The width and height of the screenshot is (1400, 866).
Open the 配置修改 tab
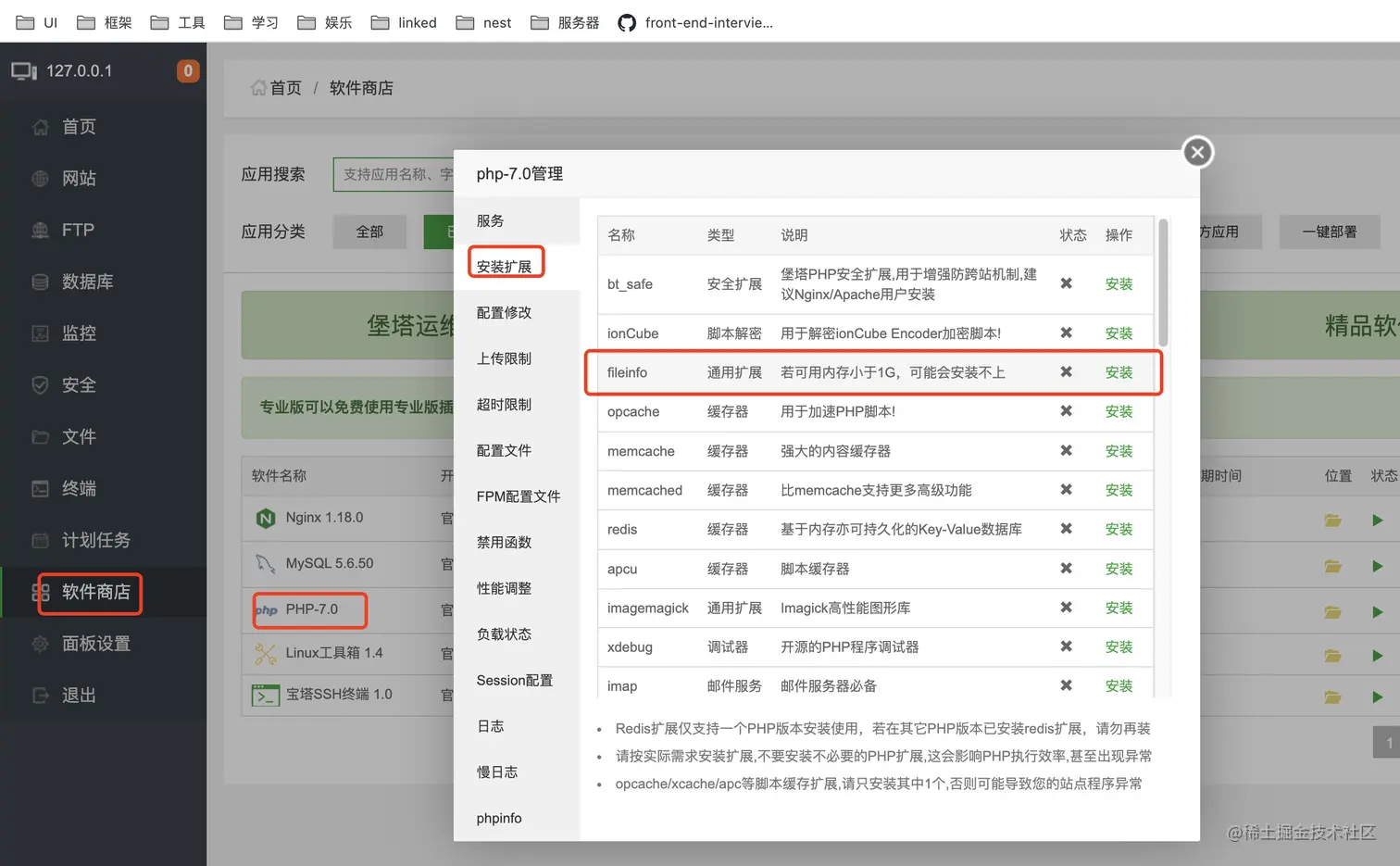pos(517,313)
